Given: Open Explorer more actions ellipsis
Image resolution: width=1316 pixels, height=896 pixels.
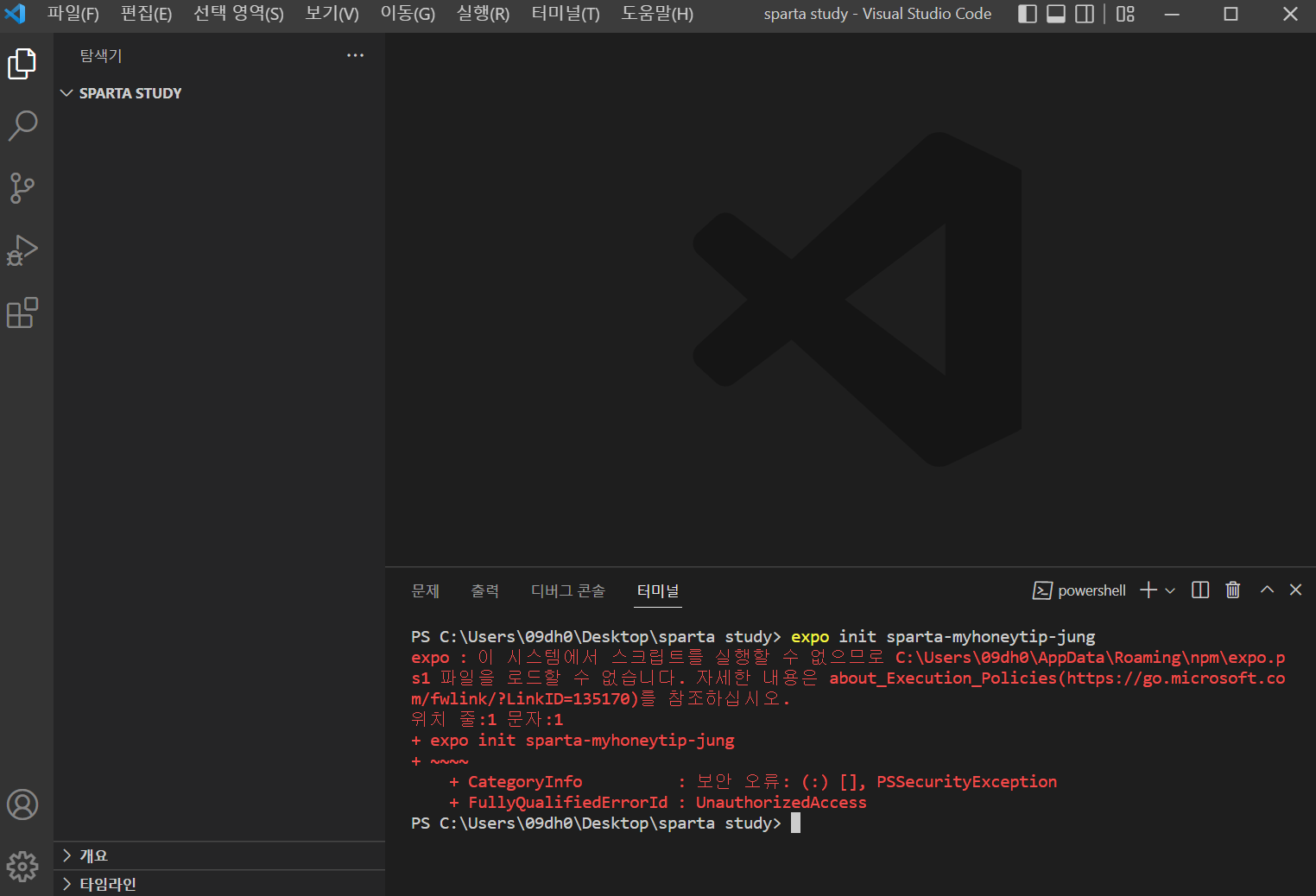Looking at the screenshot, I should [x=355, y=55].
